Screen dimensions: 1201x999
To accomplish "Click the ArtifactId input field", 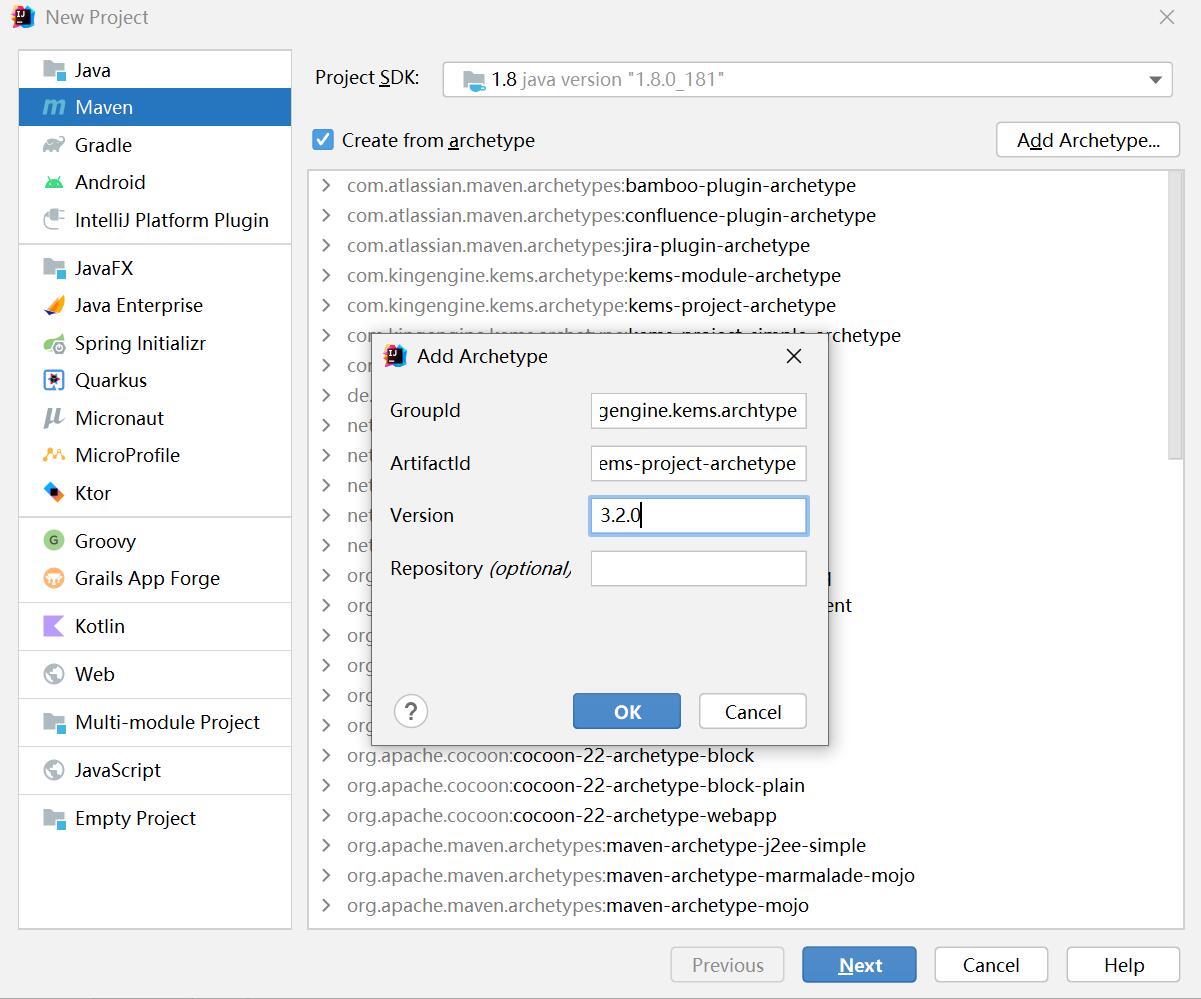I will coord(698,463).
